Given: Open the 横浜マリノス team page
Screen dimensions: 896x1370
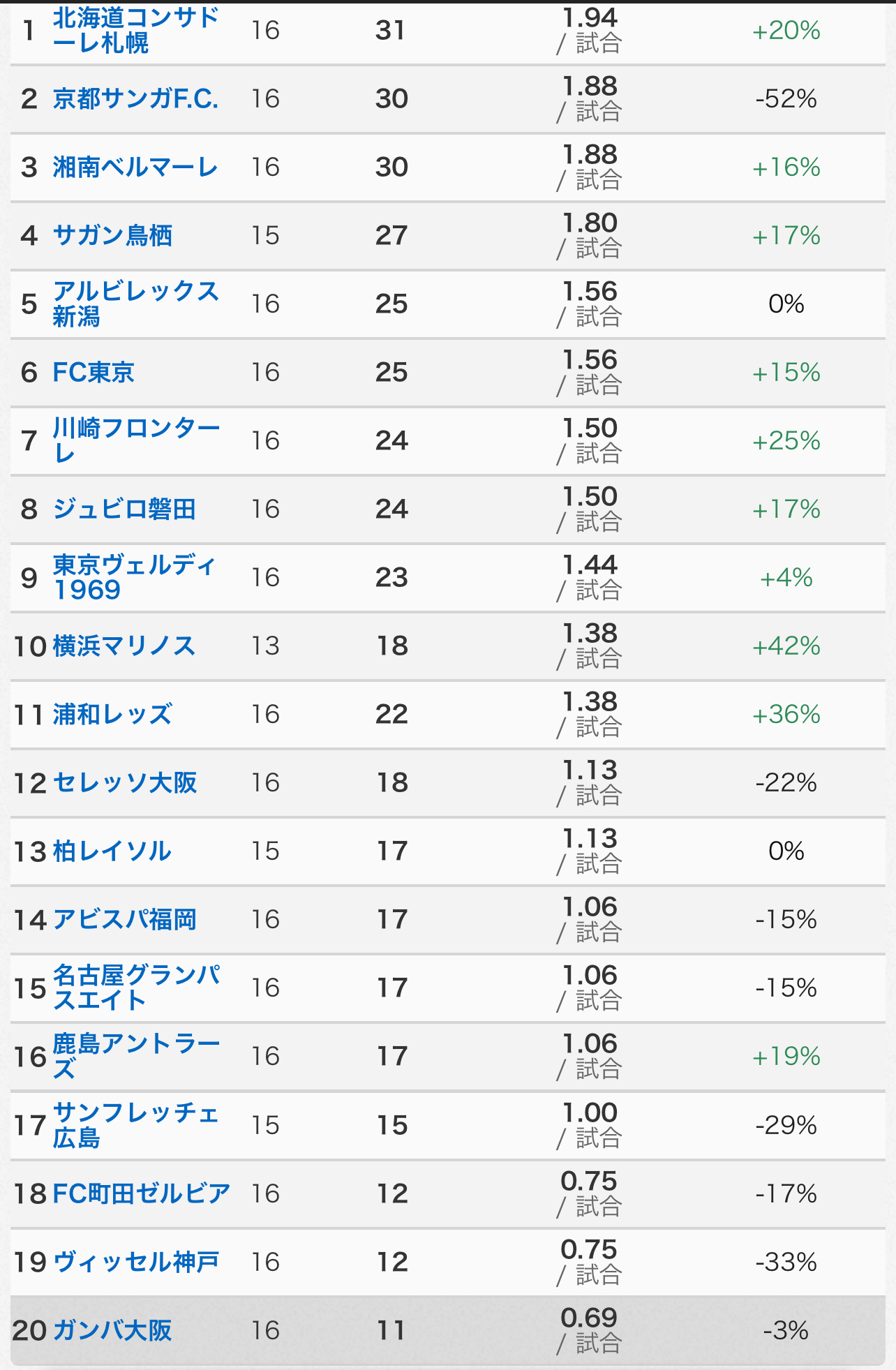Looking at the screenshot, I should pos(124,646).
